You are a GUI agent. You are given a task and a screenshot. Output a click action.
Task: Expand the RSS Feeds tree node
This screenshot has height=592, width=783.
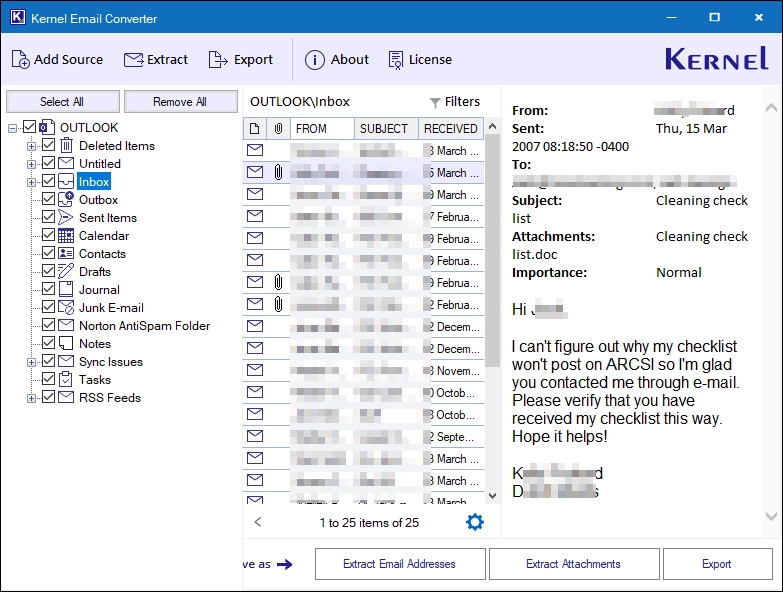click(31, 398)
